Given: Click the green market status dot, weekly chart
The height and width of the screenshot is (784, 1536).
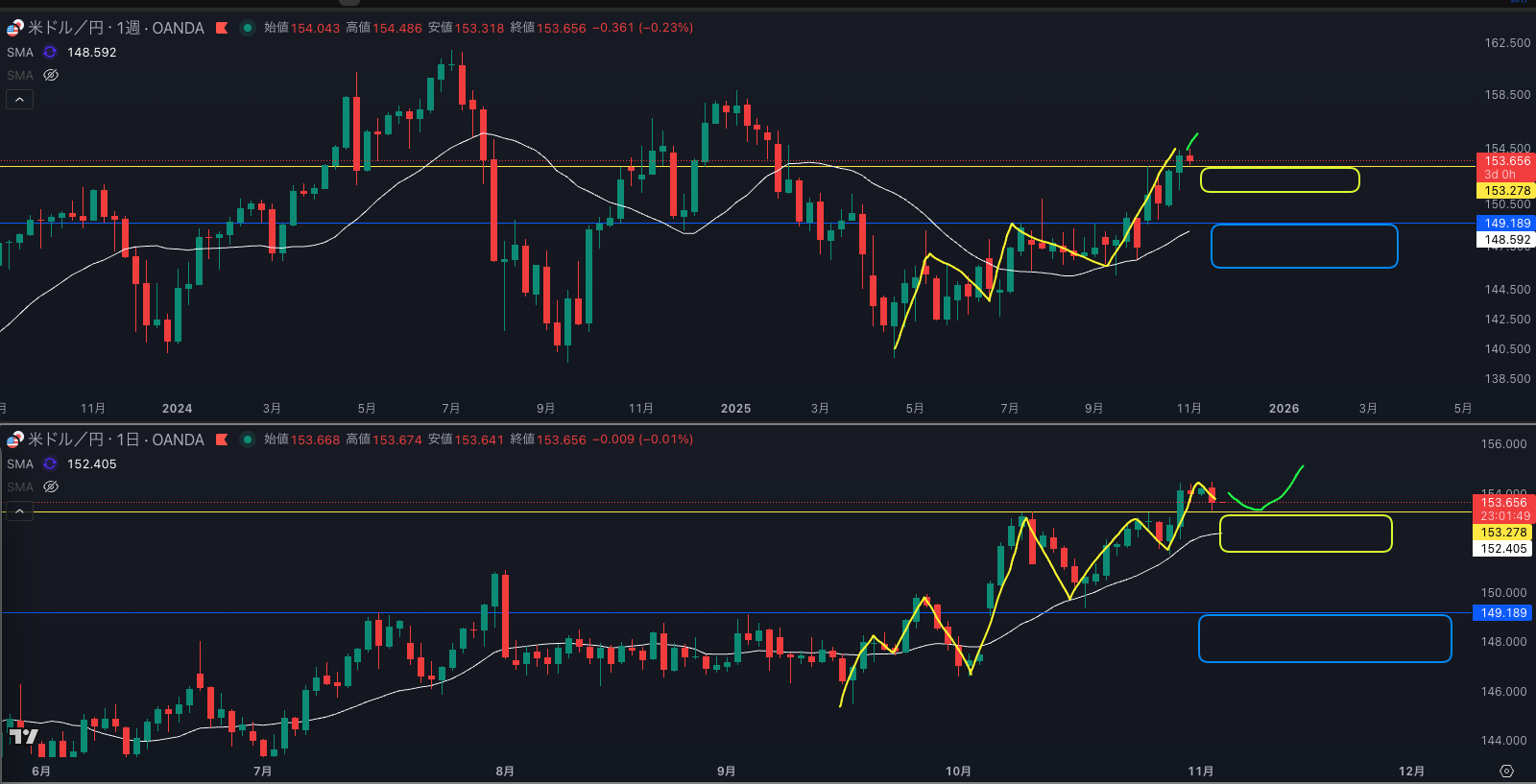Looking at the screenshot, I should coord(247,28).
